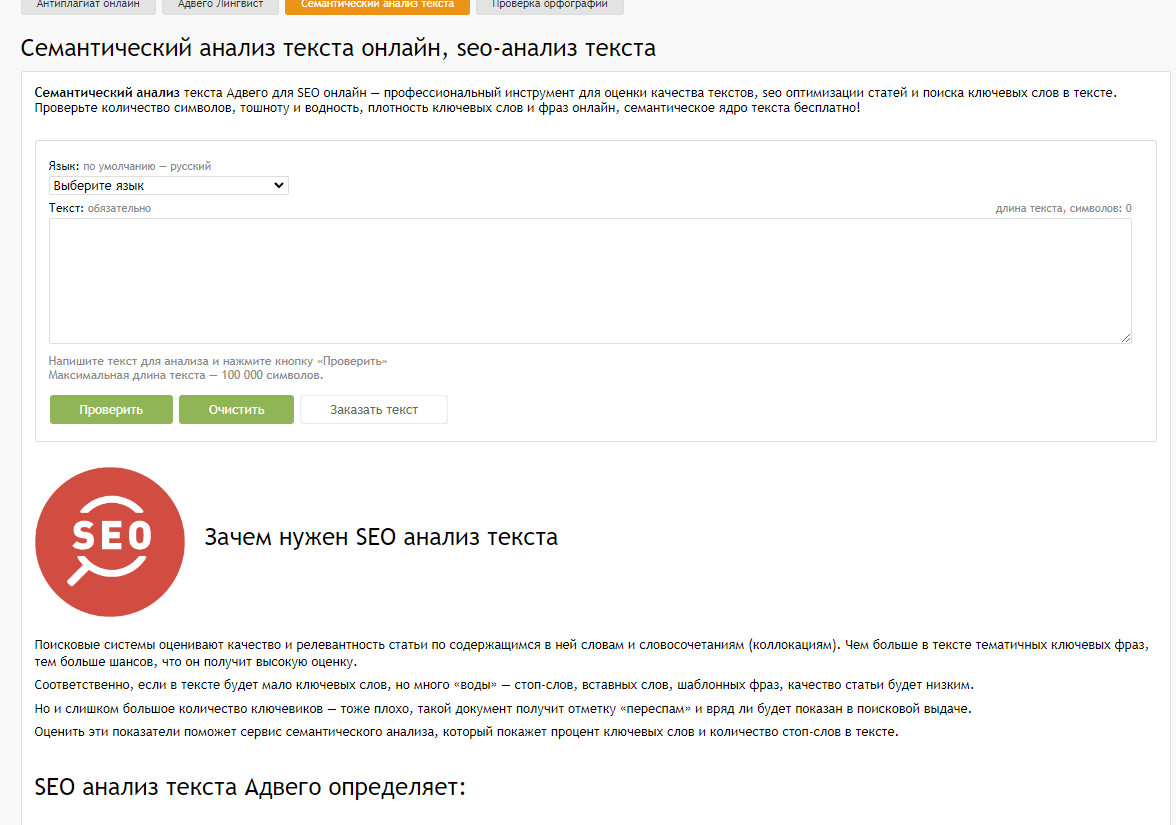1176x825 pixels.
Task: Click the textarea resize handle corner
Action: coord(1126,338)
